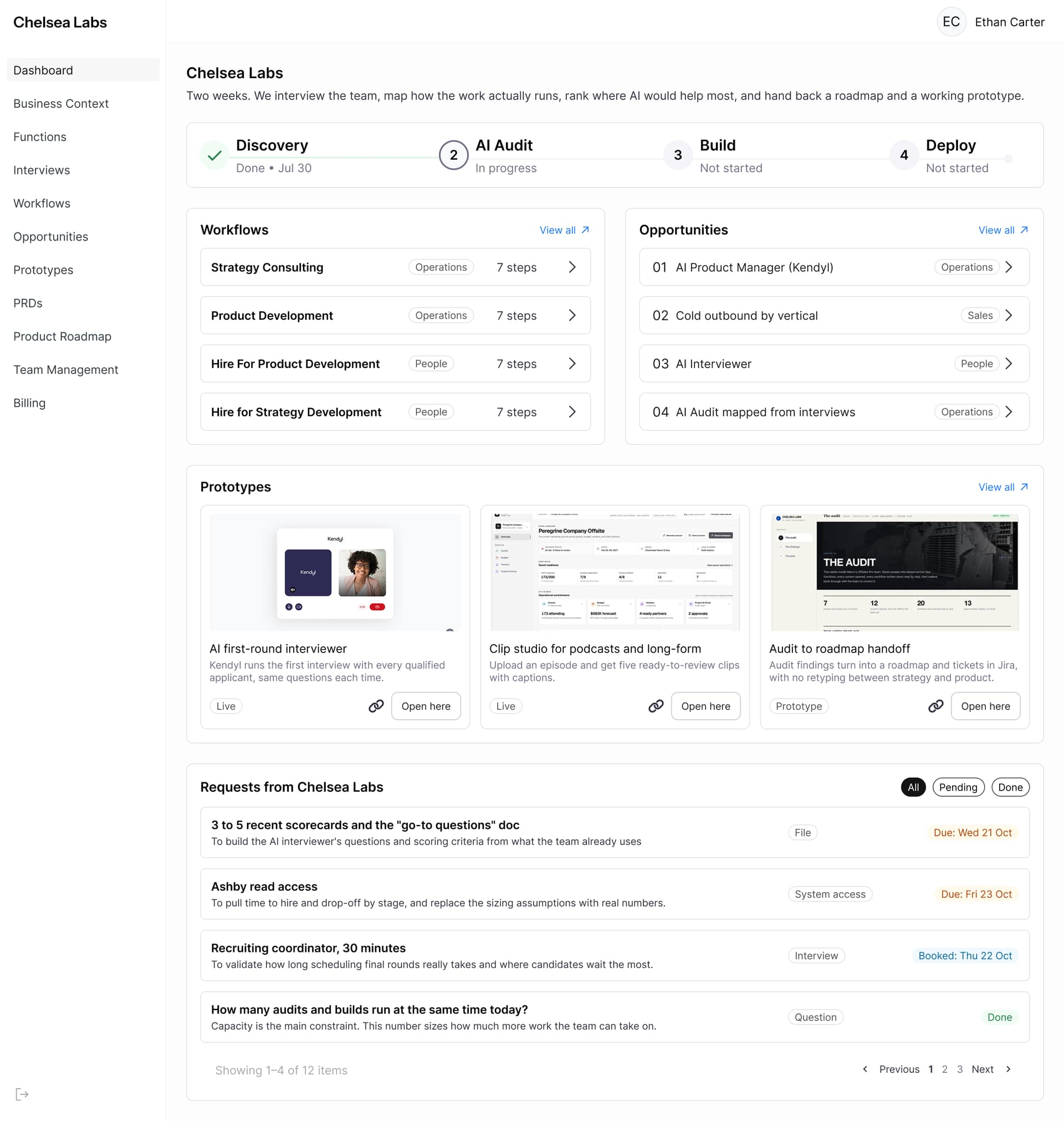Copy link for Clip studio prototype
Screen dimensions: 1064x1121
tap(656, 706)
